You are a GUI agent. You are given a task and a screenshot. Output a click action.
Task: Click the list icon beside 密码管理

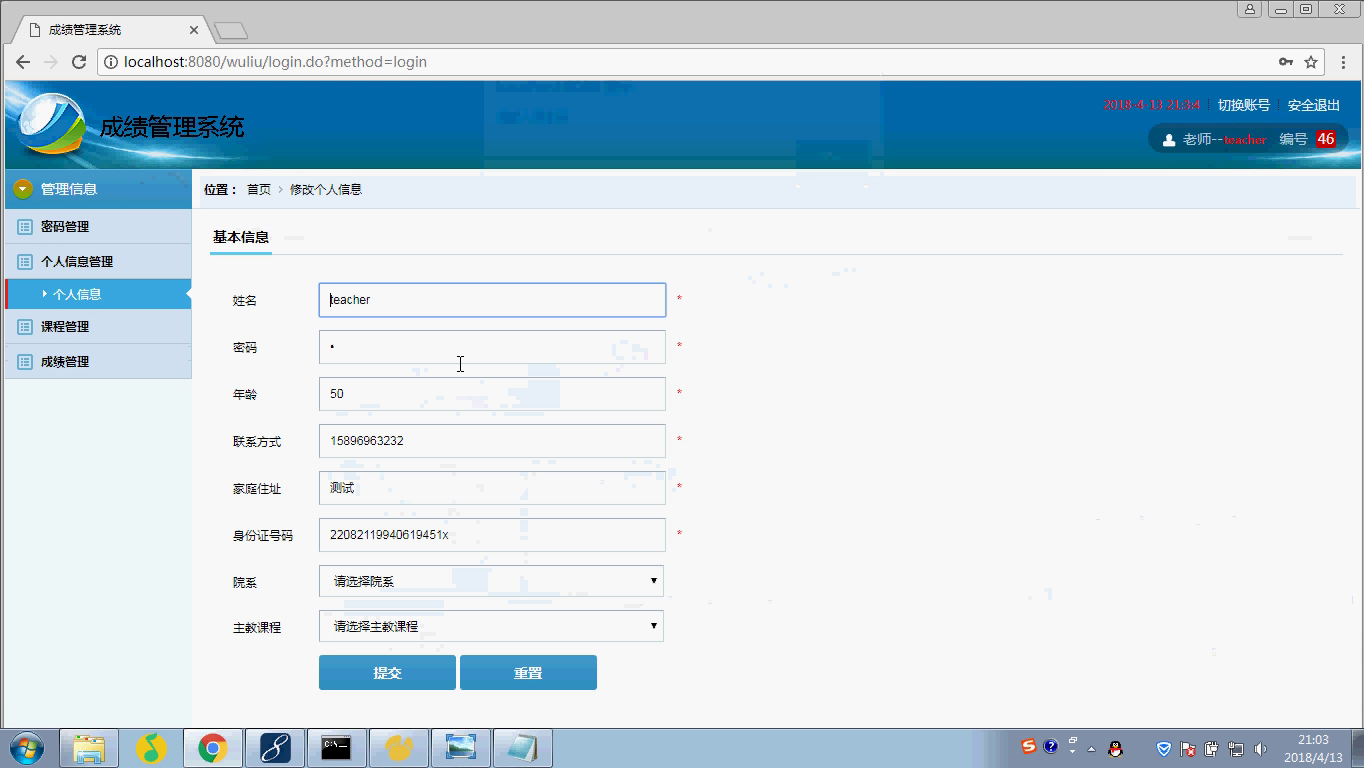25,226
